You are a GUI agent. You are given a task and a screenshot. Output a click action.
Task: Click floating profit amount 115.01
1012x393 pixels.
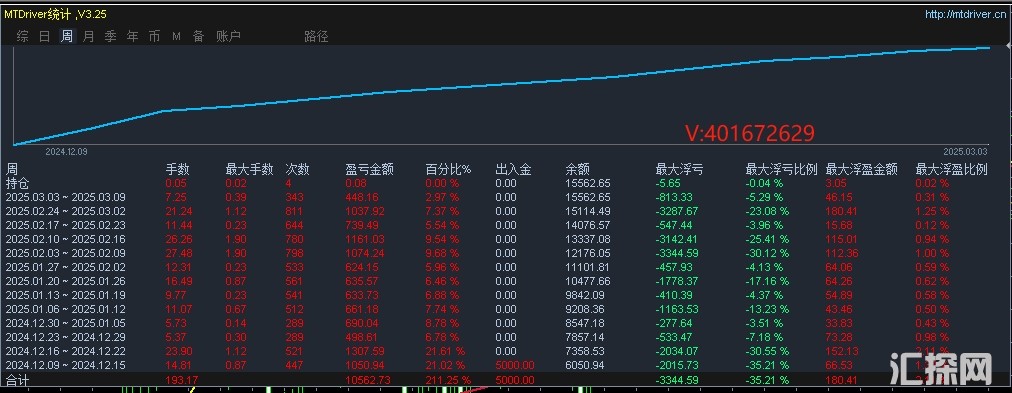[842, 239]
